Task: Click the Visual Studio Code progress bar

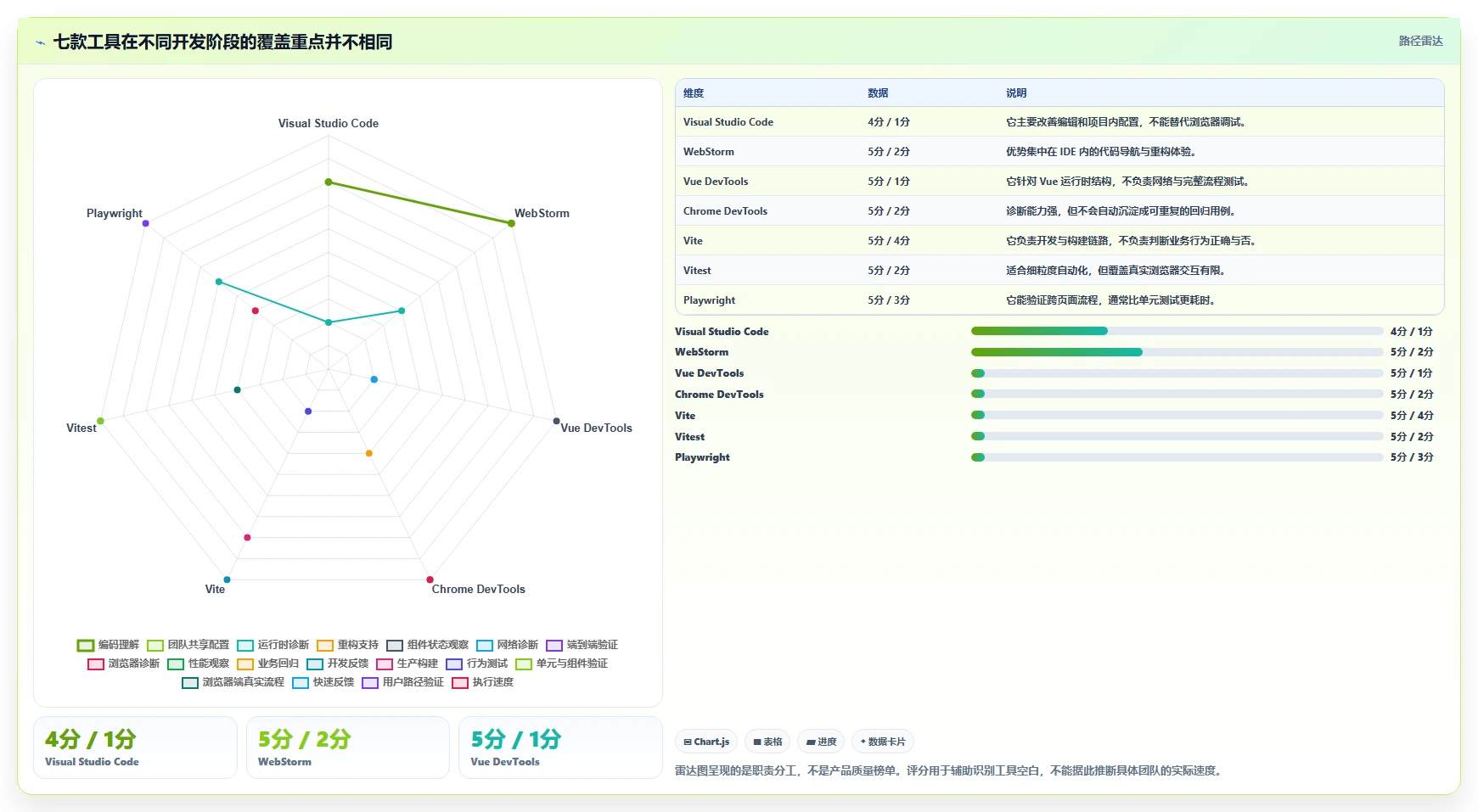Action: (x=1177, y=331)
